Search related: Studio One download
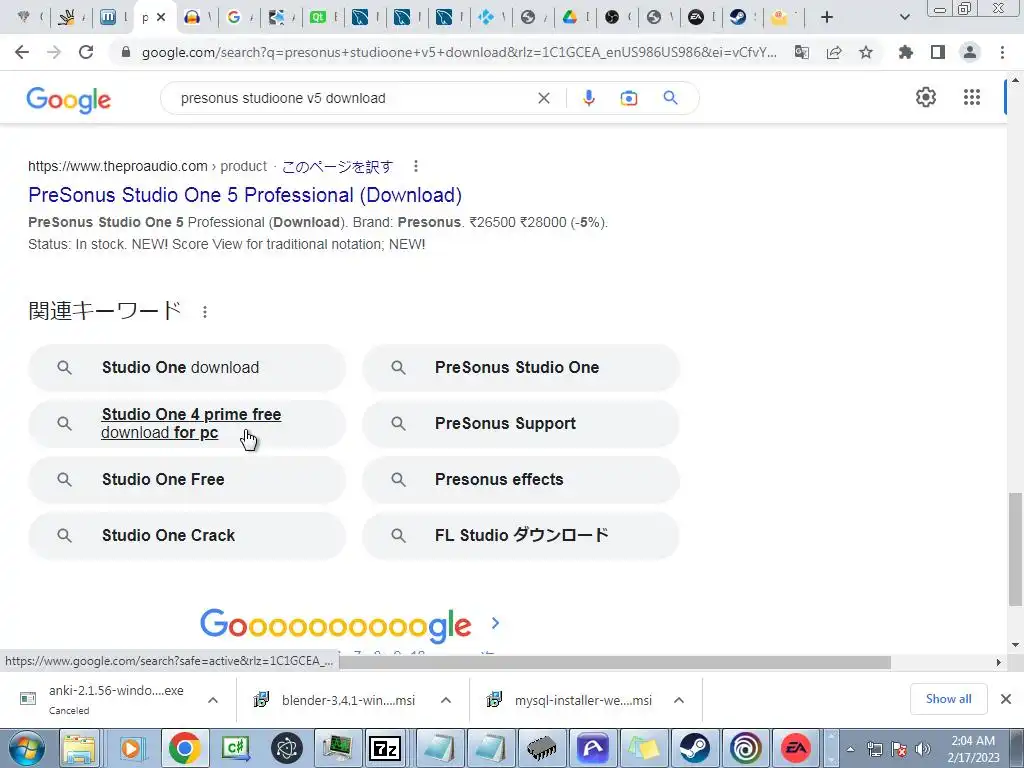 click(x=187, y=368)
